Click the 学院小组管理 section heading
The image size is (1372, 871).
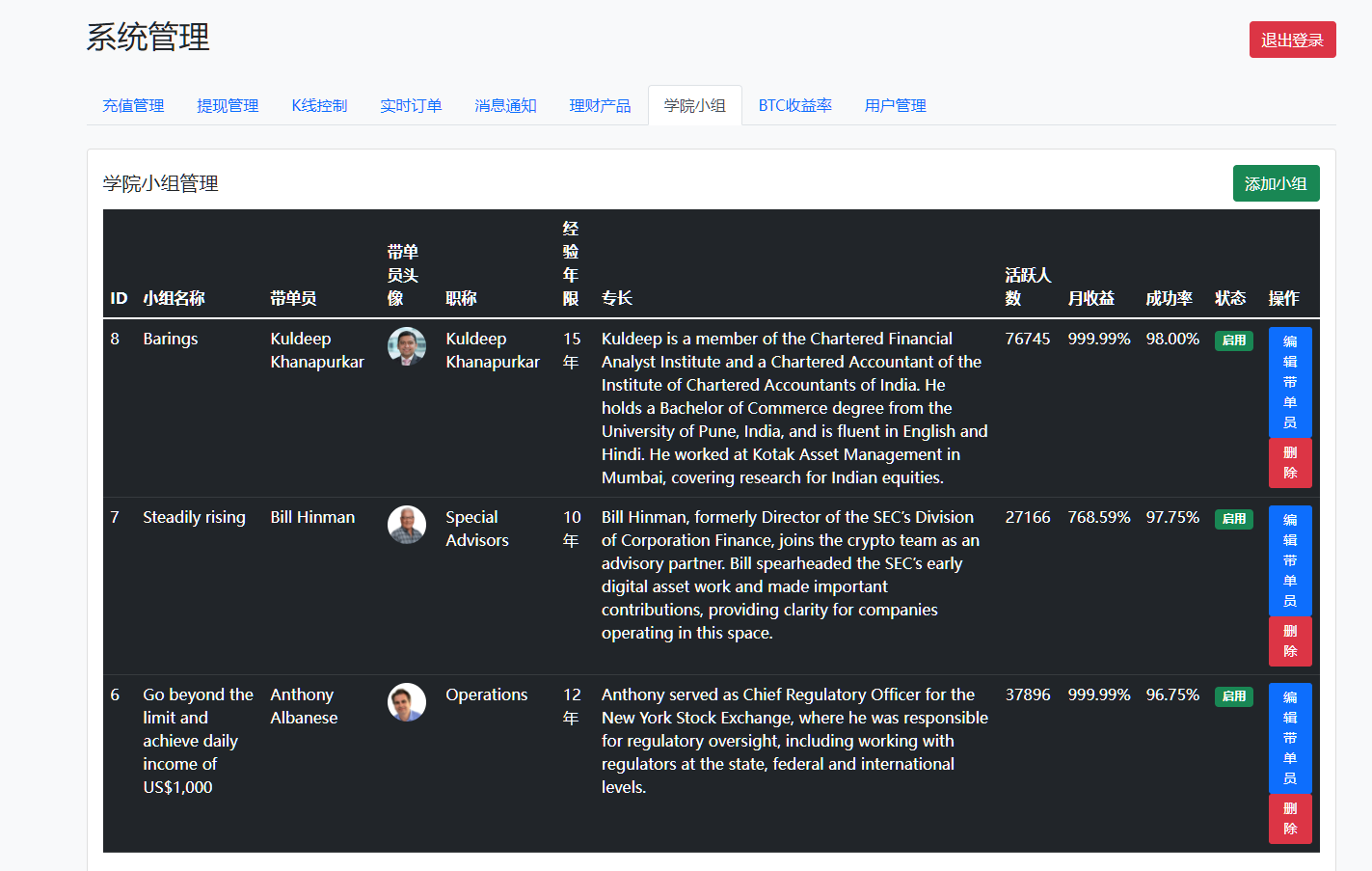click(161, 183)
